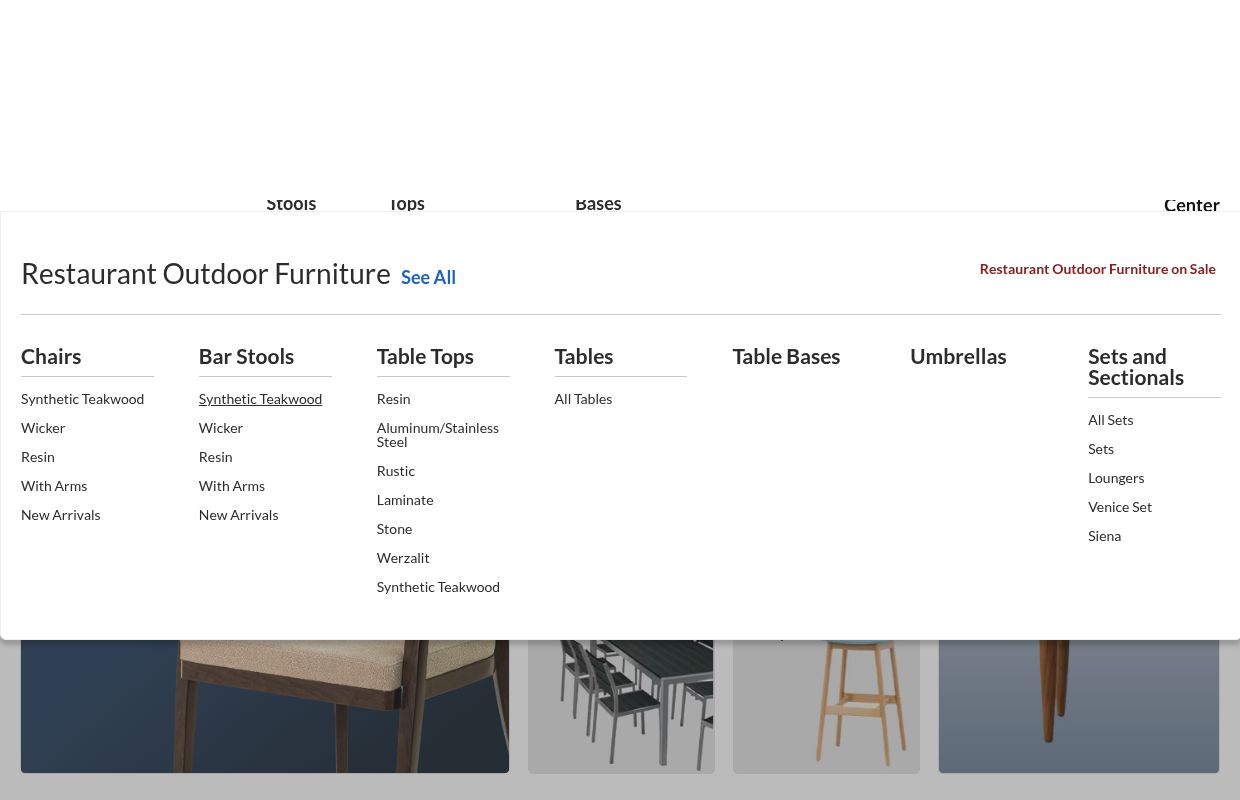Open the See All link
This screenshot has width=1240, height=800.
(x=428, y=277)
